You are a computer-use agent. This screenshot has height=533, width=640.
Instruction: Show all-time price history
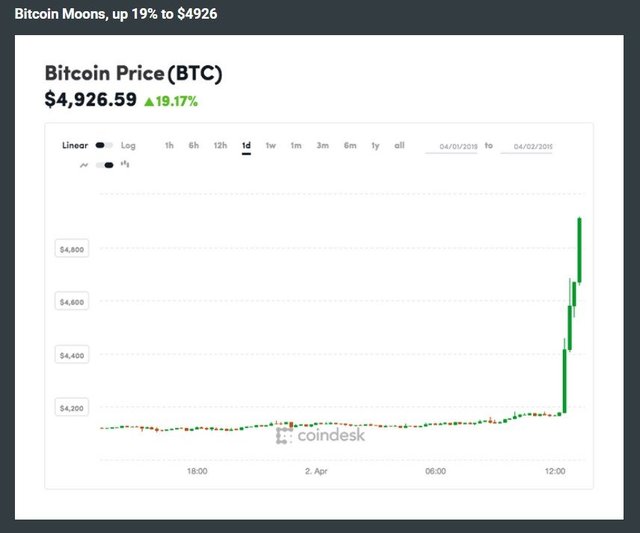[399, 146]
